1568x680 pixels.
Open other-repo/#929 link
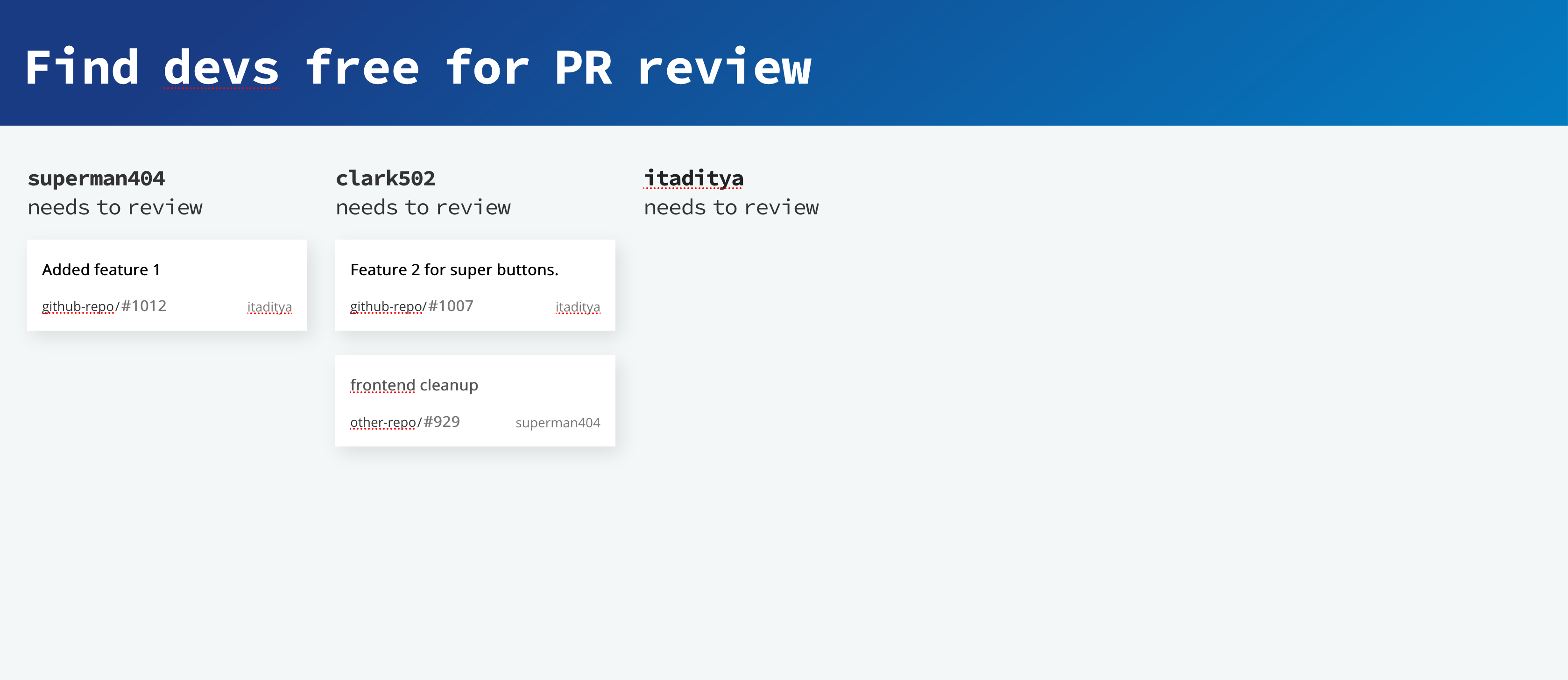pyautogui.click(x=405, y=422)
